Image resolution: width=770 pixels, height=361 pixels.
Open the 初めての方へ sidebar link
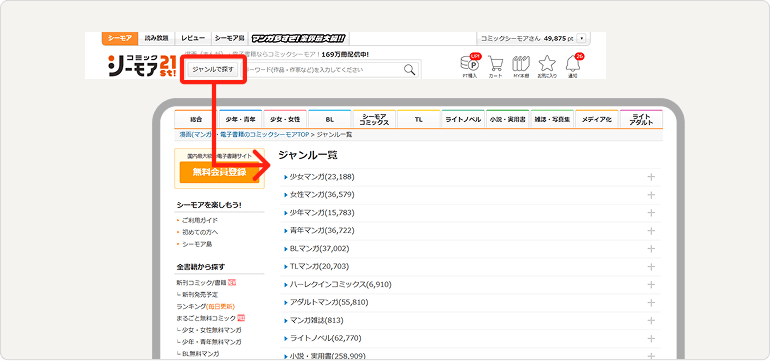200,232
